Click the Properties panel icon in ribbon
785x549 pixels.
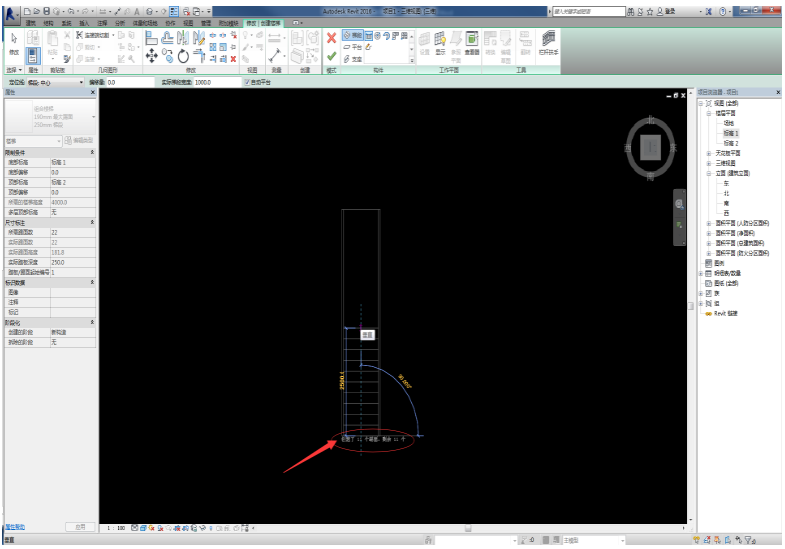(34, 56)
